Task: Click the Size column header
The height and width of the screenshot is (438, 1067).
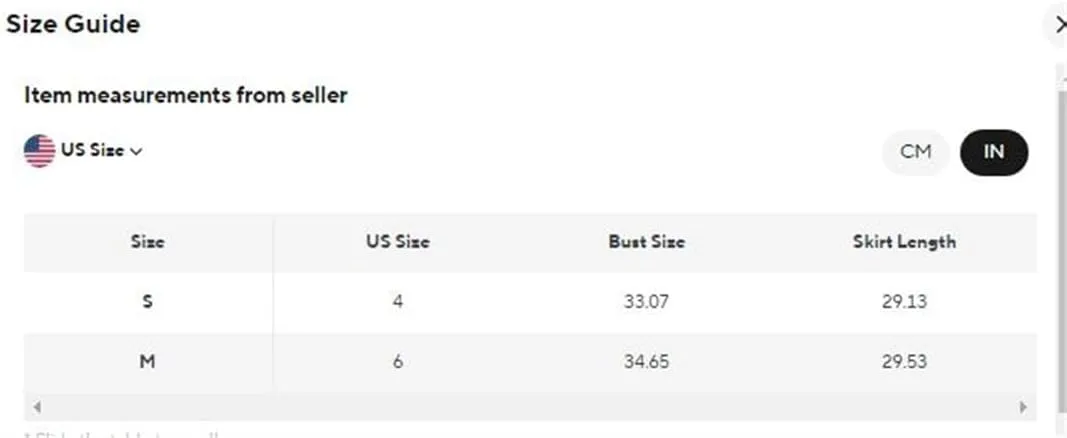Action: (x=148, y=242)
